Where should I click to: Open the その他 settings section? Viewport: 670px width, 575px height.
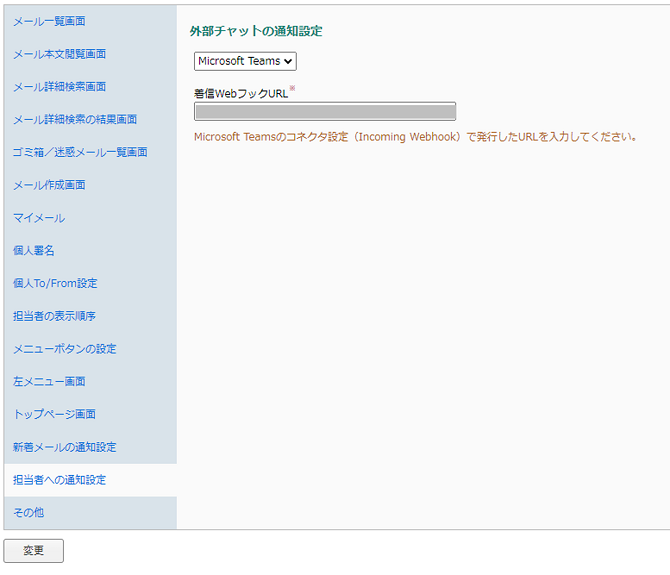coord(28,513)
